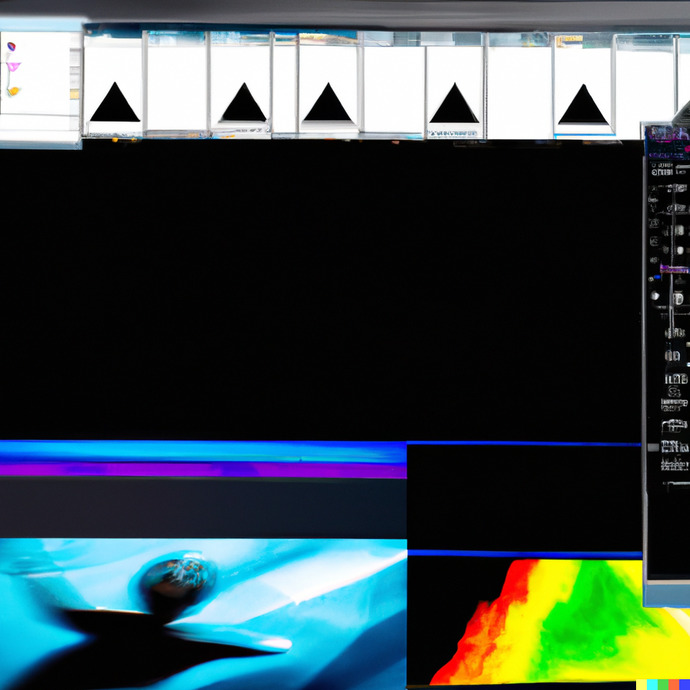The image size is (690, 690).
Task: Click the round white knob in right panel
Action: tap(655, 296)
